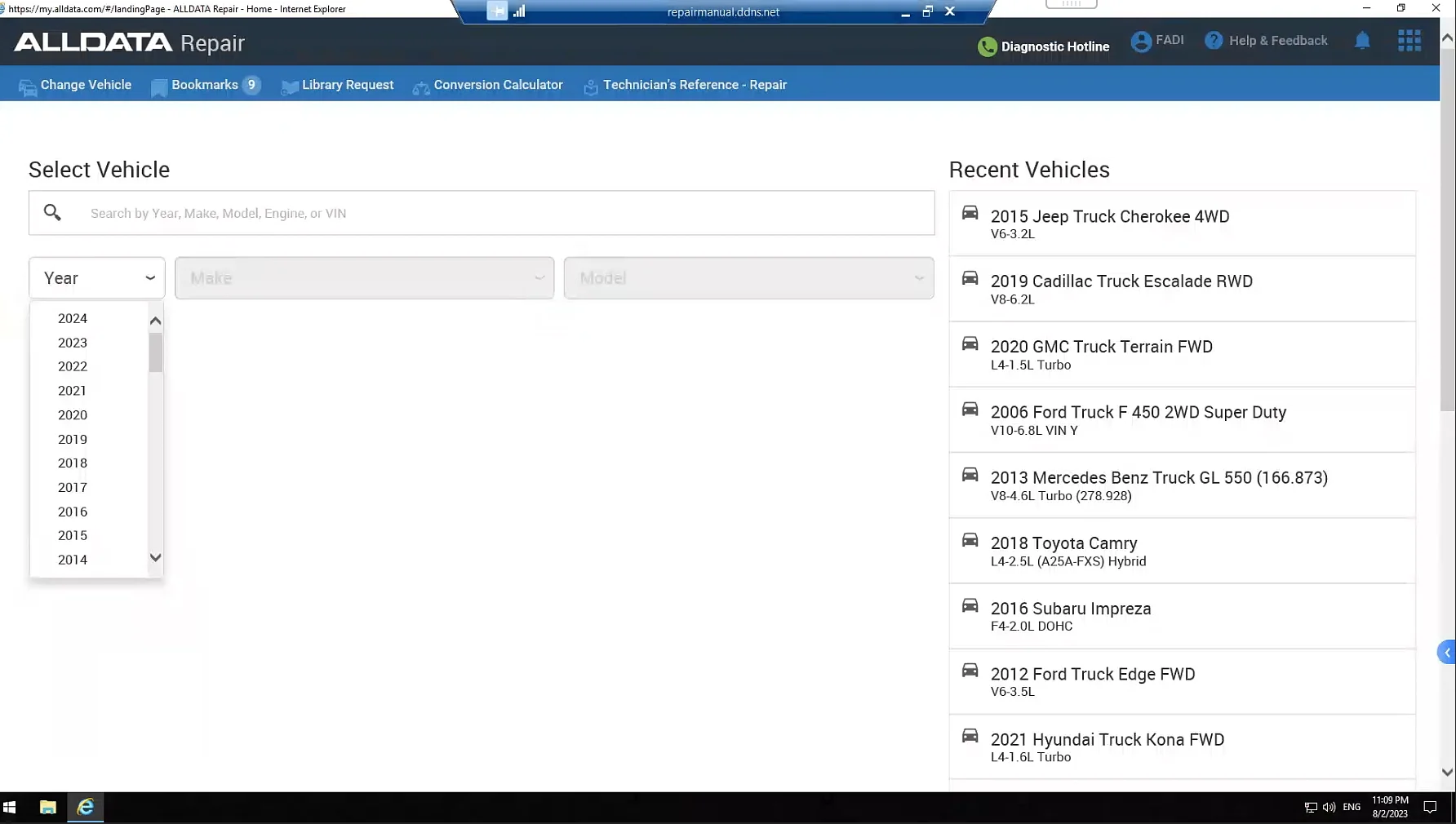The image size is (1456, 824).
Task: Click the ALLDATA Repair logo
Action: (x=129, y=42)
